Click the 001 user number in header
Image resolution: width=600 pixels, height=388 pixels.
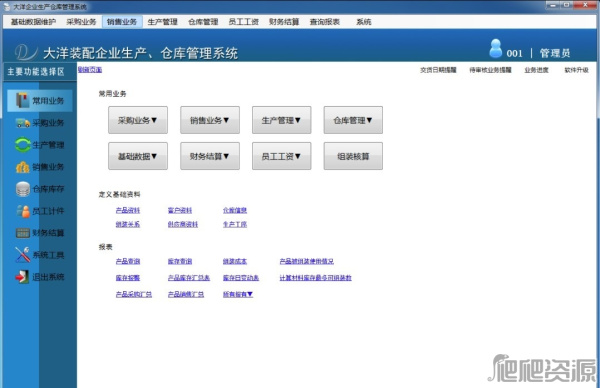coord(514,54)
